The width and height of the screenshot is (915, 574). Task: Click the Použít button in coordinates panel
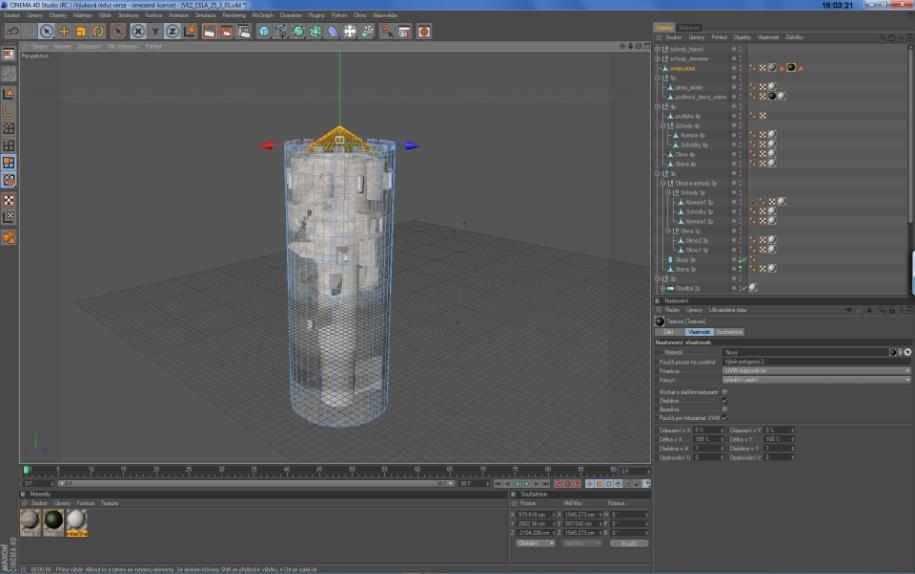pos(629,543)
